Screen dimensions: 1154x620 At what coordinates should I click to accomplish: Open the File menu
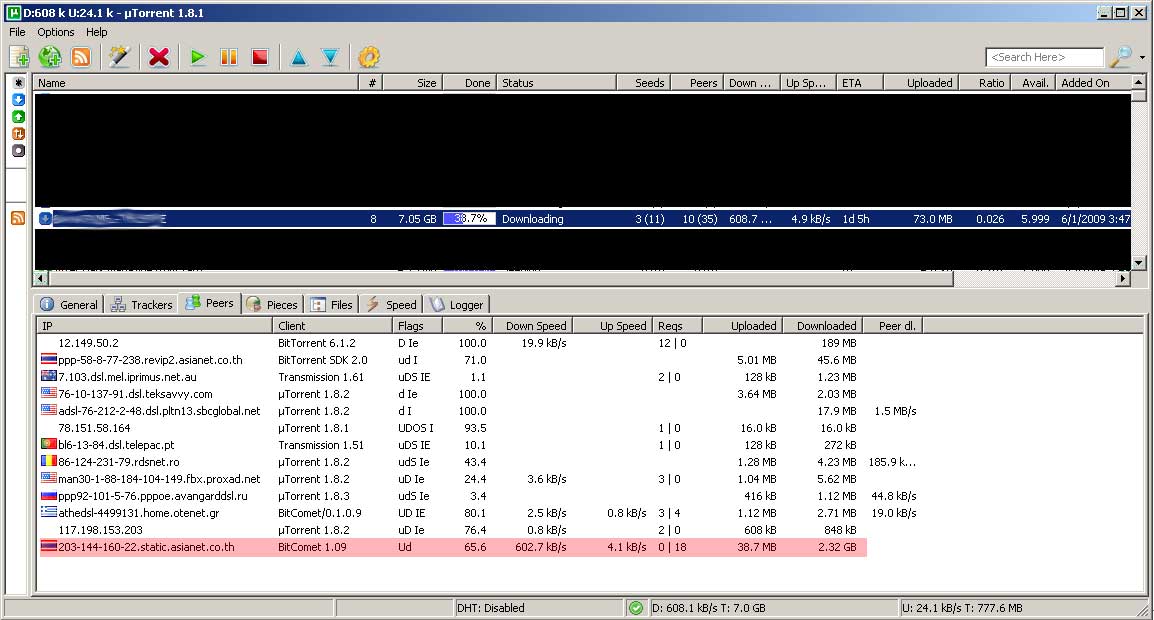pos(17,32)
